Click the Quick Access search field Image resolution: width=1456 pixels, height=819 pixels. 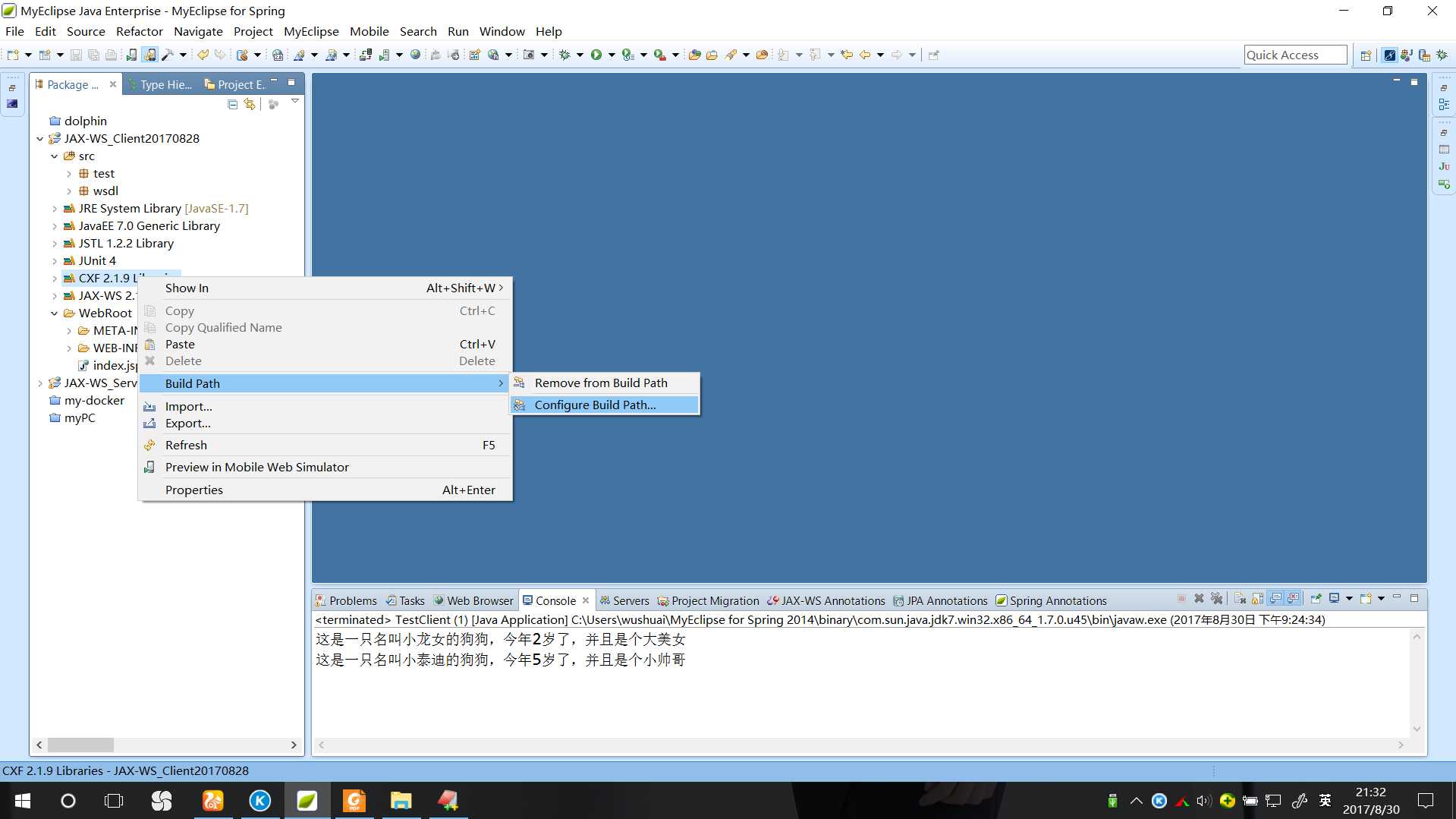[1295, 55]
